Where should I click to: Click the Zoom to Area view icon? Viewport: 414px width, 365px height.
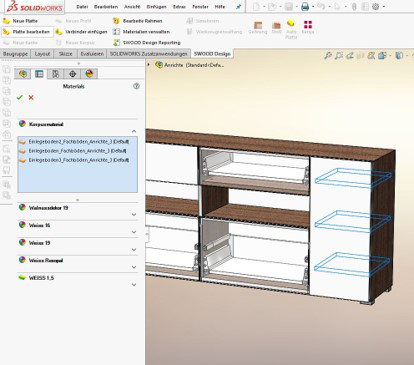(x=339, y=56)
